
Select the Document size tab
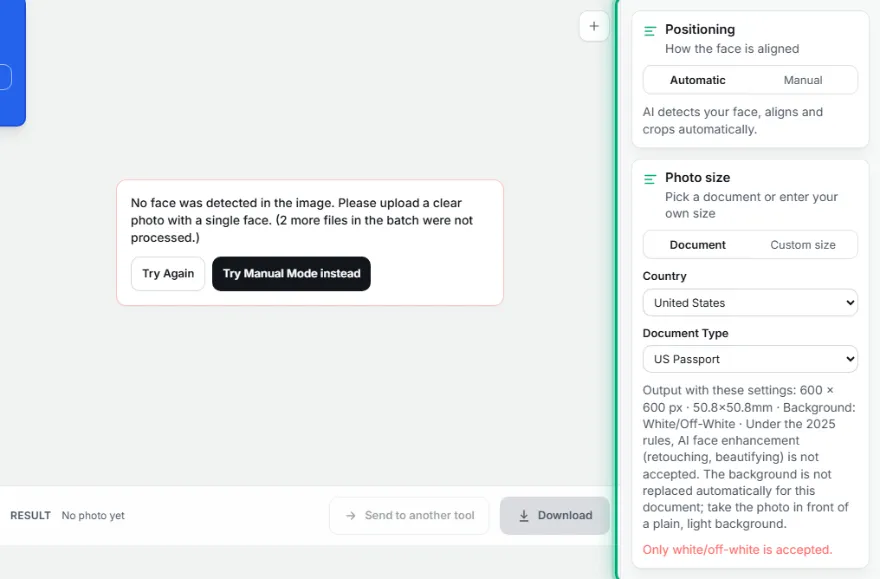(x=698, y=245)
